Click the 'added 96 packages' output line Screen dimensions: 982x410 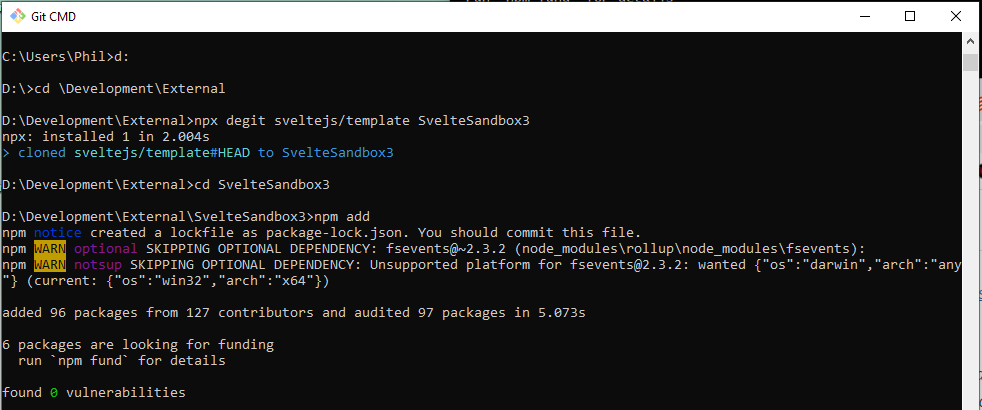294,312
